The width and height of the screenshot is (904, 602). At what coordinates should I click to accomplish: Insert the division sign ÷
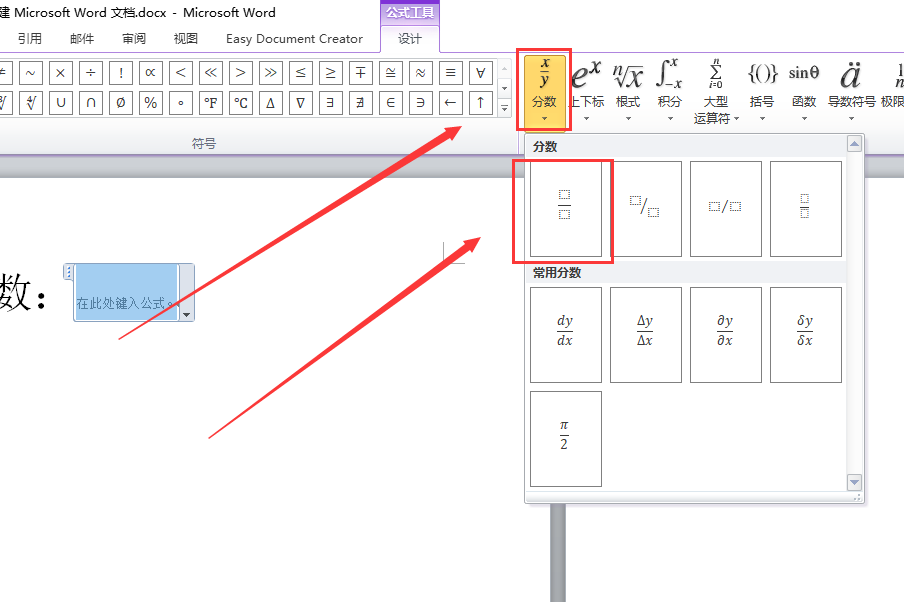[x=91, y=73]
